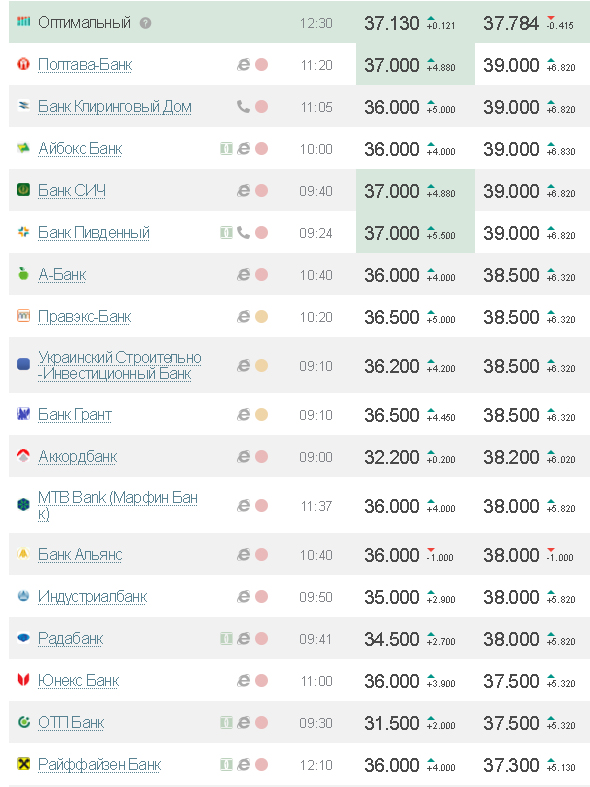The image size is (590, 787).
Task: Click the yellow dot in Украинский Строительно-Инвестиционный Банк row
Action: [261, 365]
